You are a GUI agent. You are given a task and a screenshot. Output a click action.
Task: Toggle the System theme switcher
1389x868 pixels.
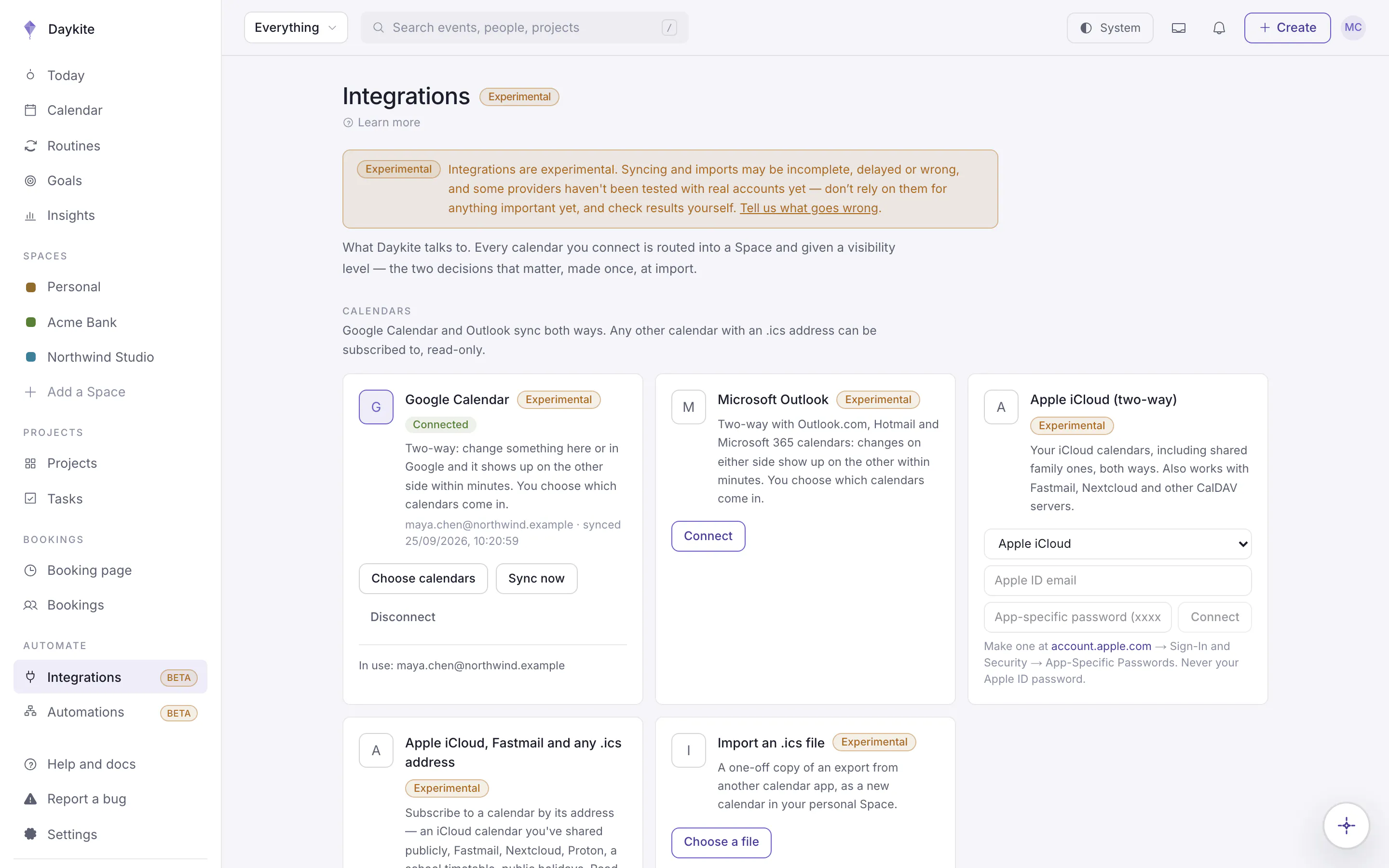pos(1109,27)
